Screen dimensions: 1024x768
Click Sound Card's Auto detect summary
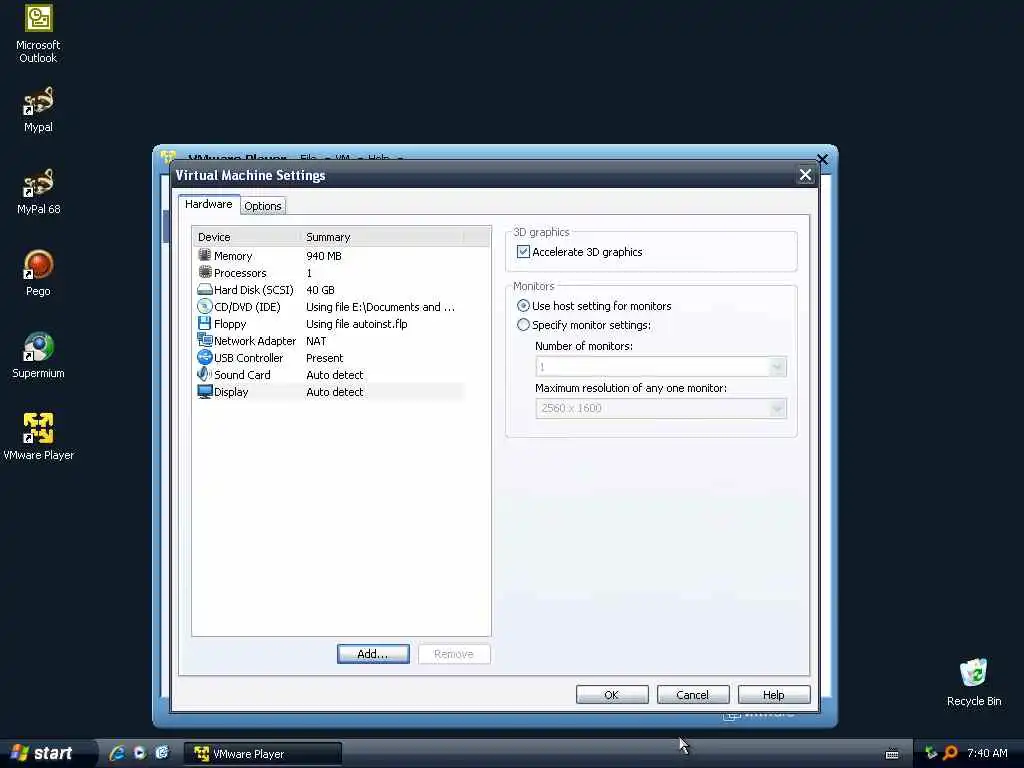(334, 375)
